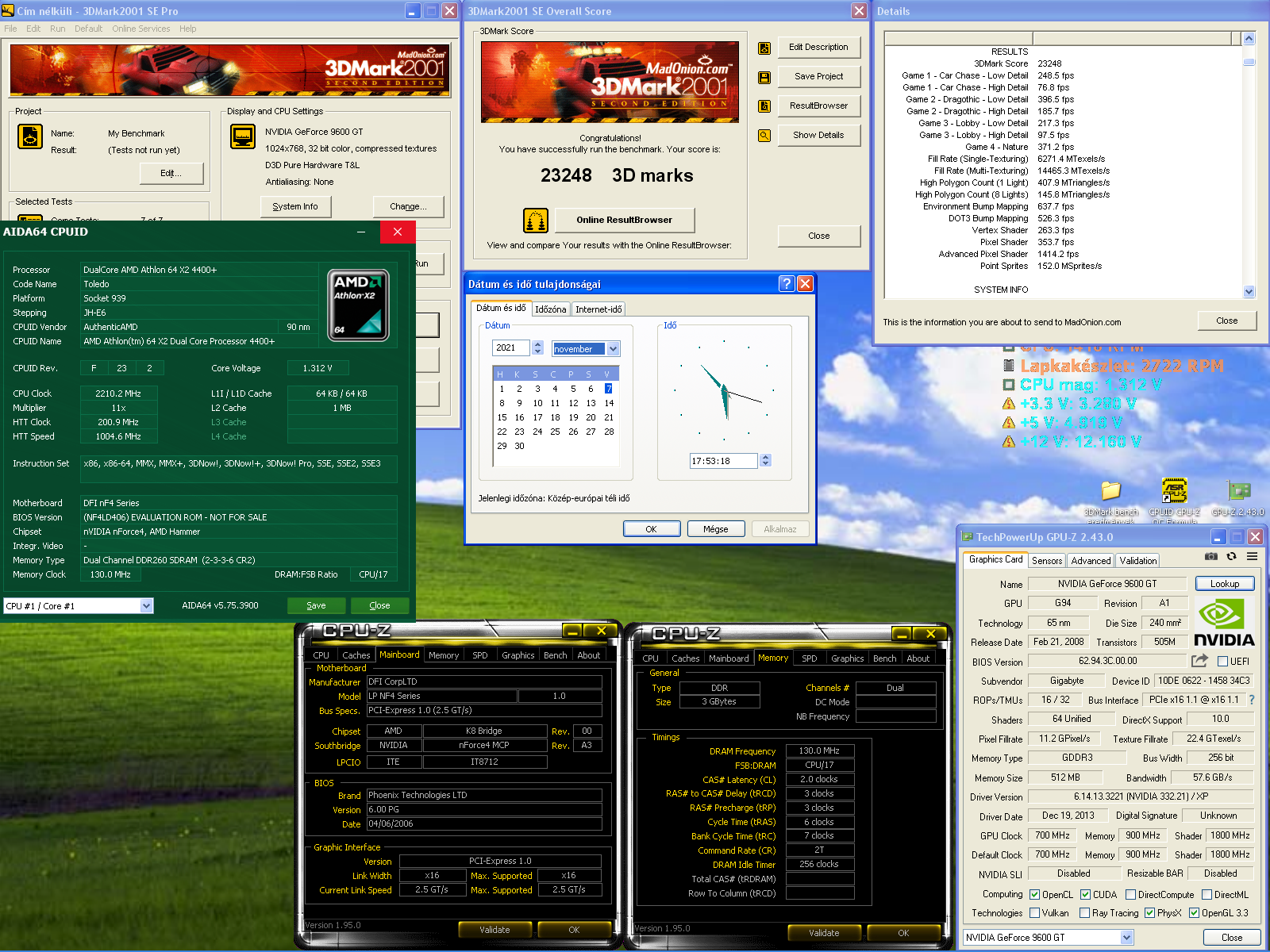Open the 3DMark bench eredmények desktop folder
Viewport: 1270px width, 952px height.
[x=1111, y=500]
